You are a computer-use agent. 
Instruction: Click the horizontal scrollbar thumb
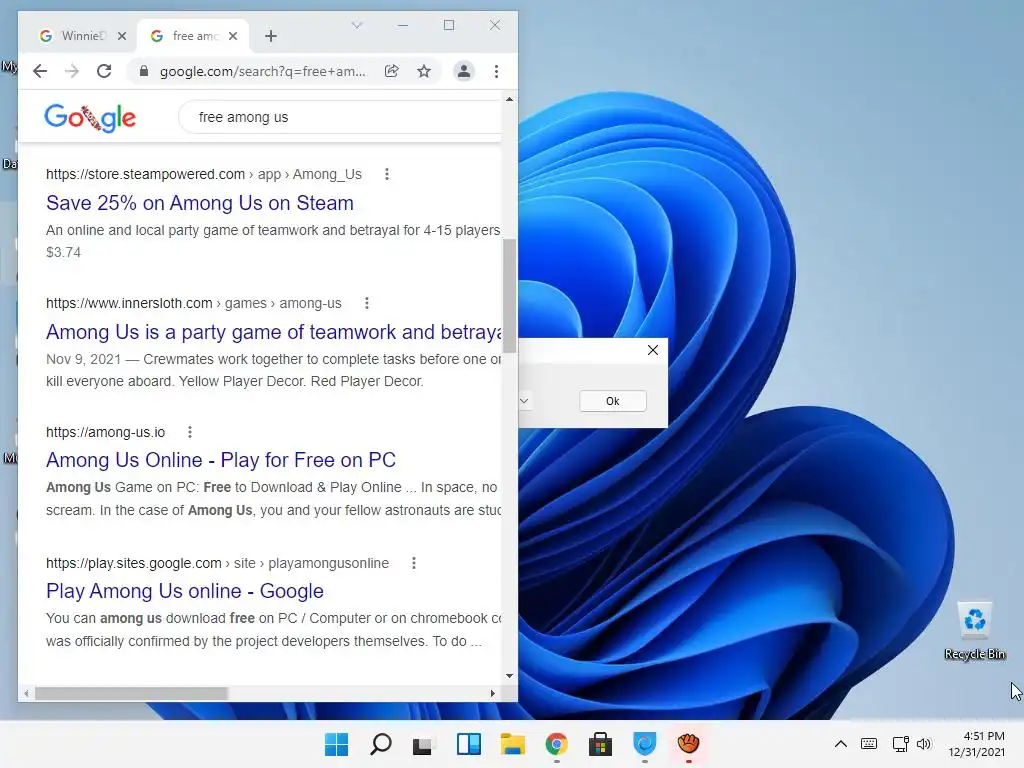[x=131, y=694]
